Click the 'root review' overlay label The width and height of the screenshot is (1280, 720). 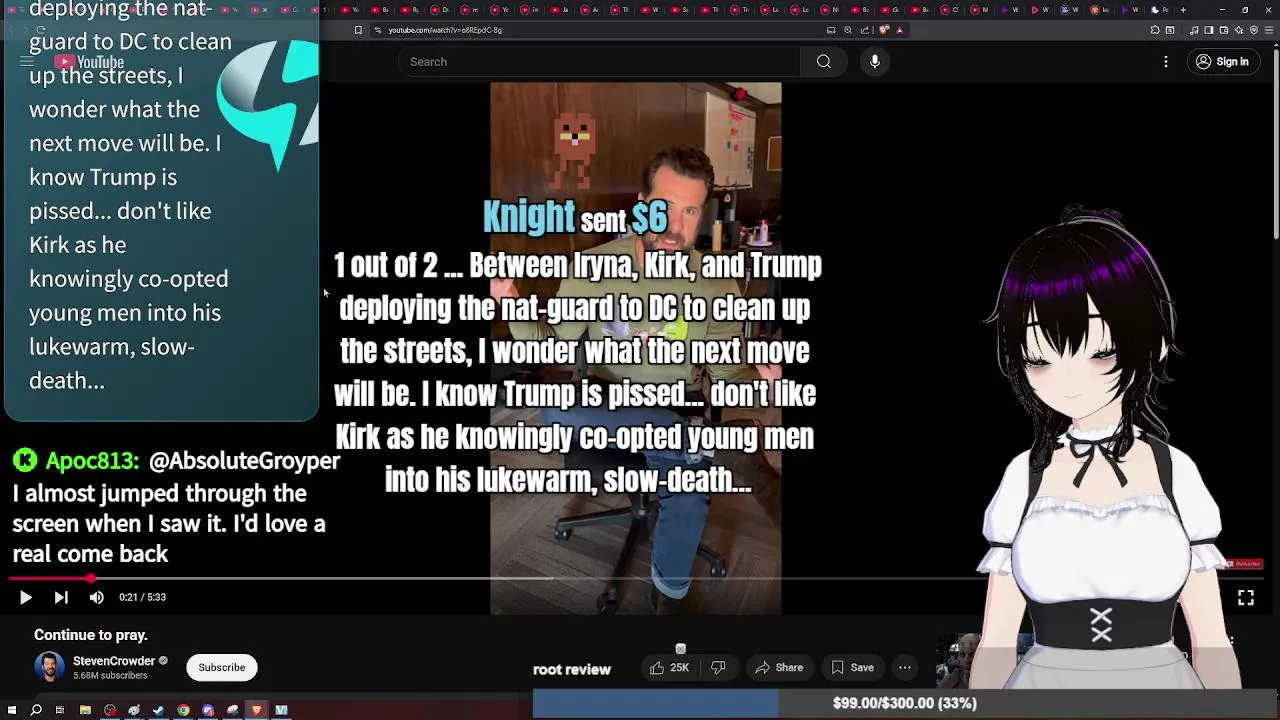[x=572, y=670]
